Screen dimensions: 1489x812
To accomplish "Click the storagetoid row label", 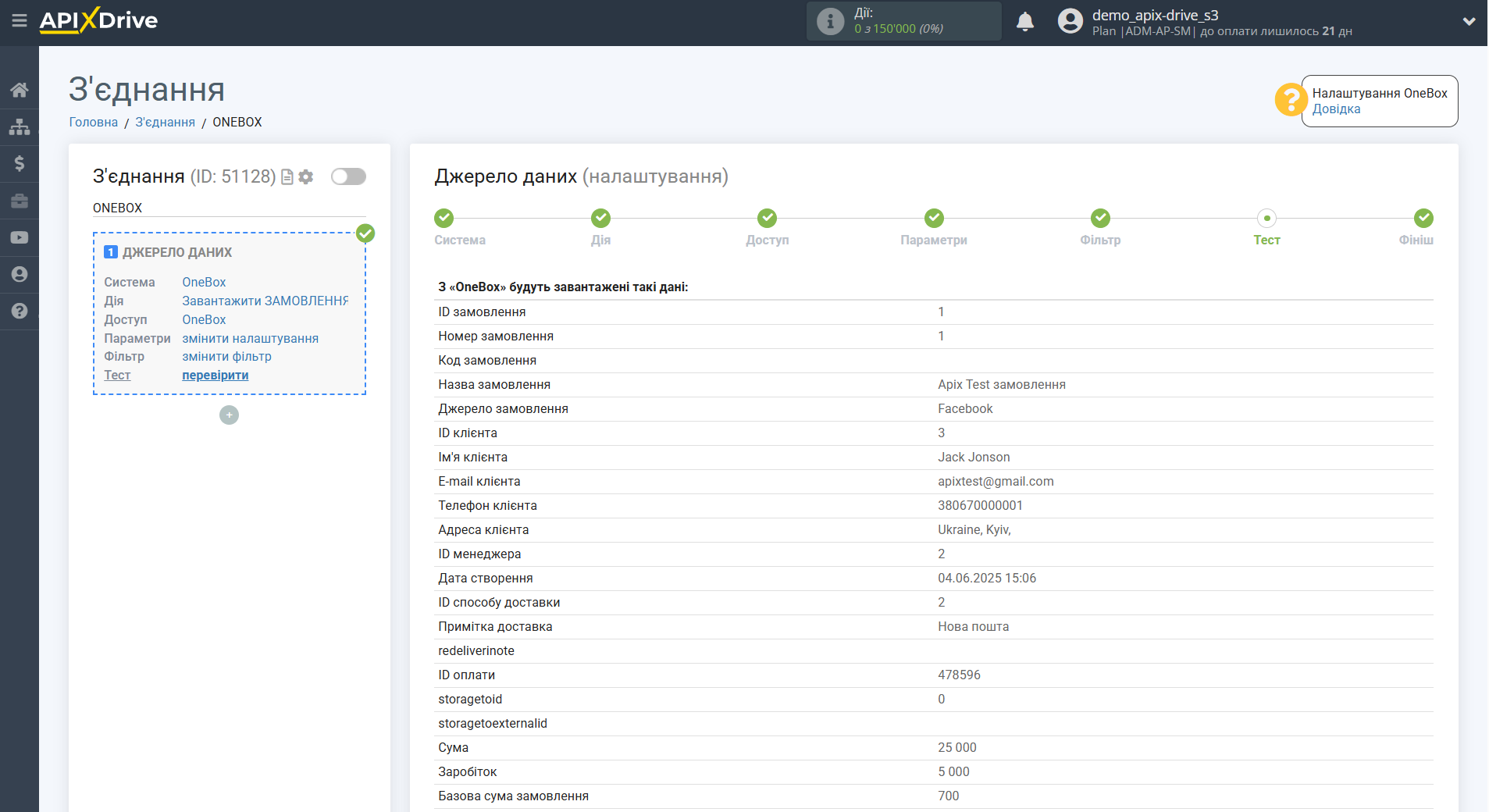I will point(470,699).
